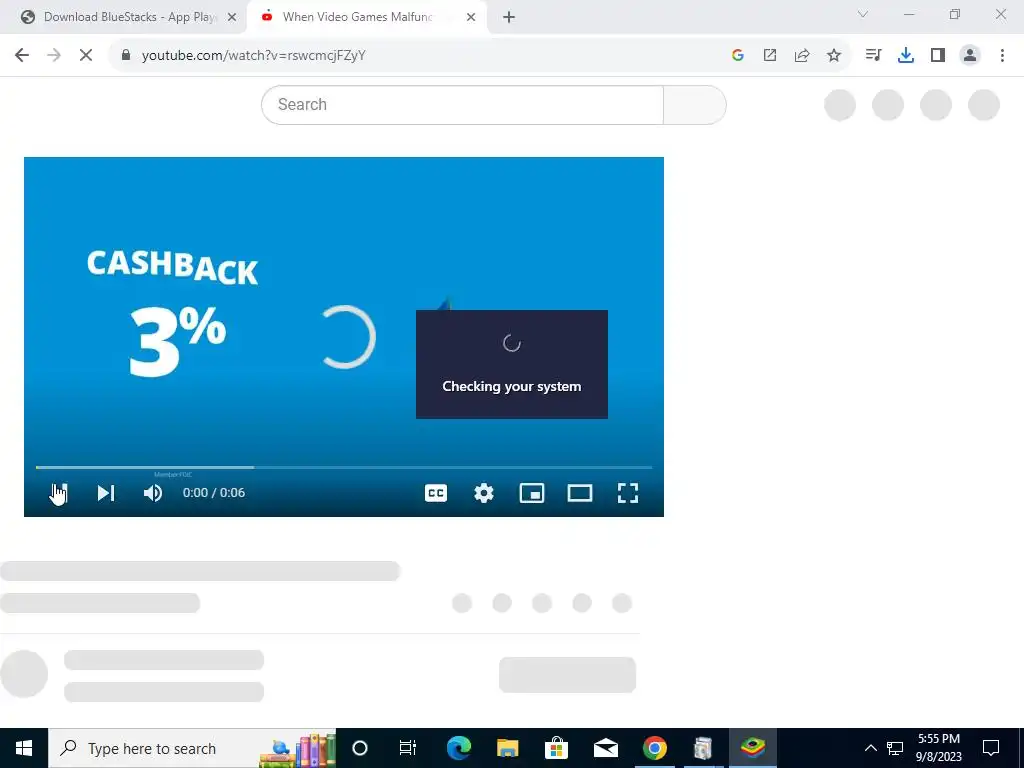Open the Chrome profile avatar
The width and height of the screenshot is (1024, 768).
(x=970, y=56)
